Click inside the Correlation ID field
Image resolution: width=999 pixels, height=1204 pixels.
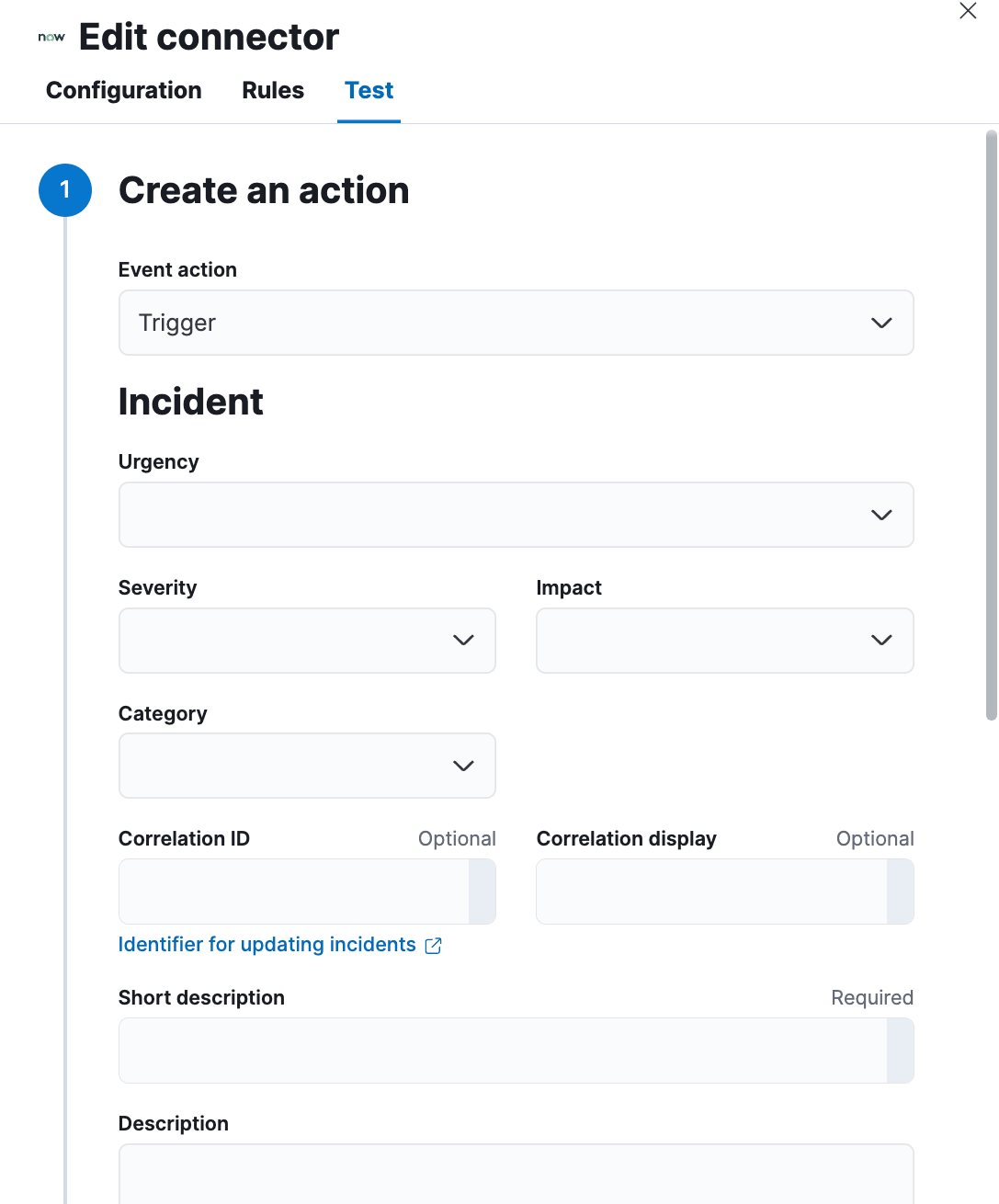[x=294, y=892]
